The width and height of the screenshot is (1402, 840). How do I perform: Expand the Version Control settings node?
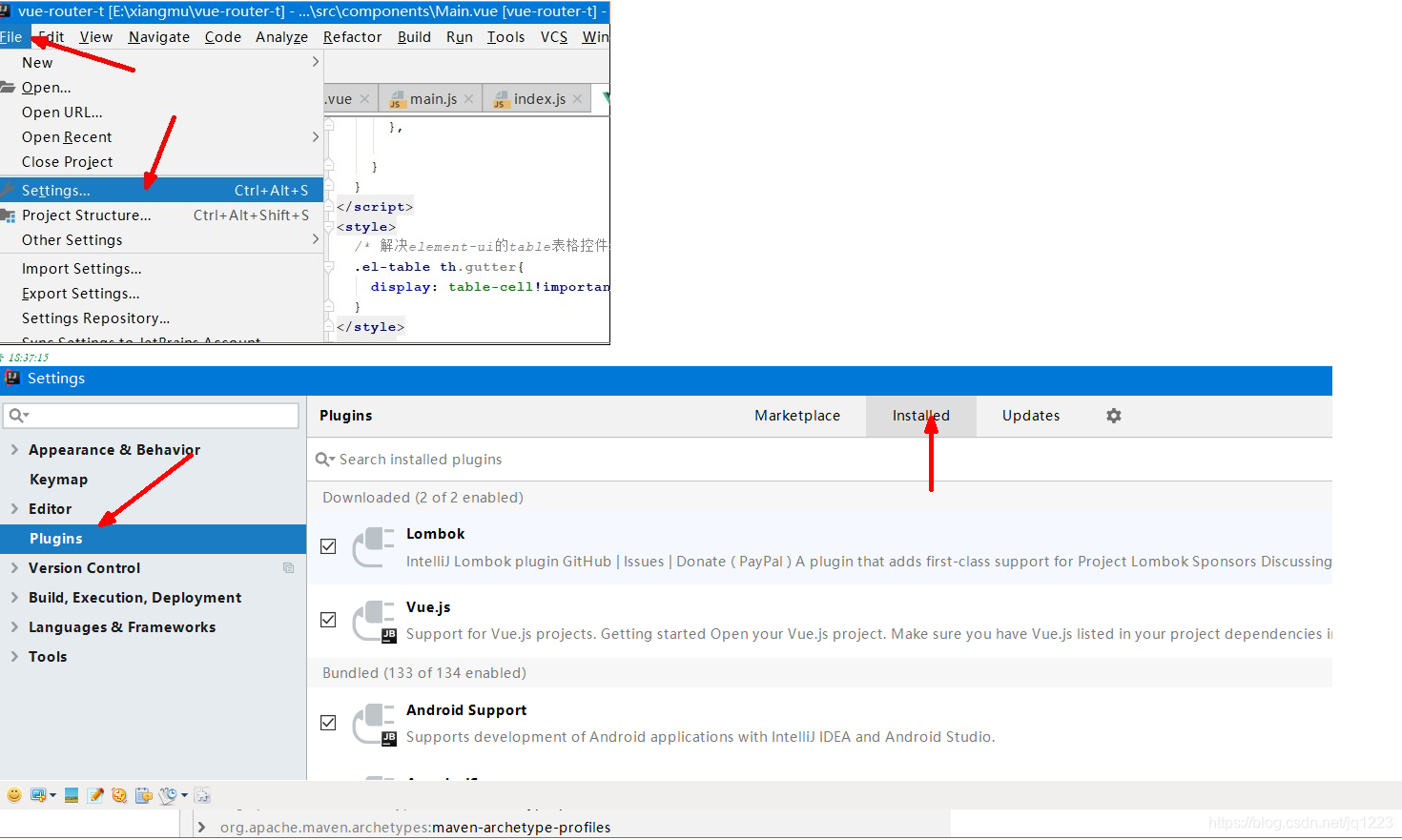(x=14, y=568)
